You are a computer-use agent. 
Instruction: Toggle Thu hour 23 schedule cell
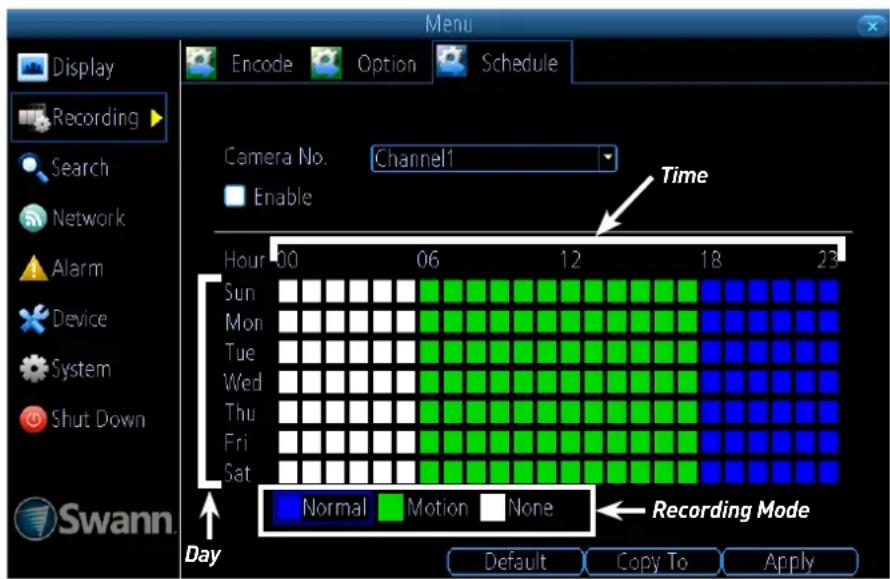[828, 412]
